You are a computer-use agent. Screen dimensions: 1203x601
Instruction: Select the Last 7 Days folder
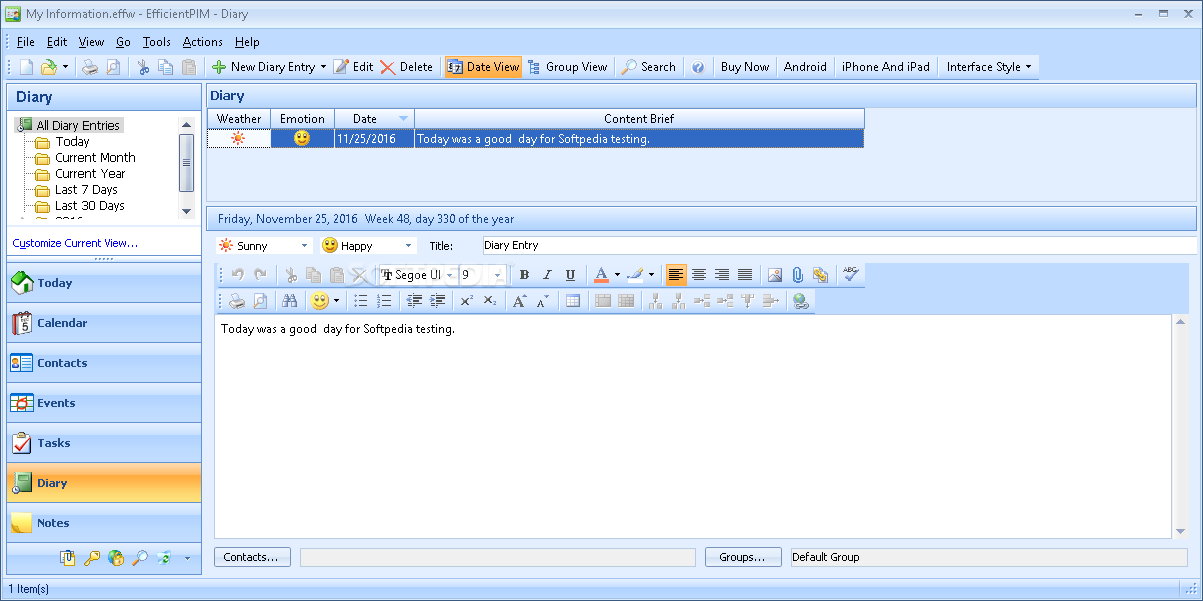tap(86, 190)
